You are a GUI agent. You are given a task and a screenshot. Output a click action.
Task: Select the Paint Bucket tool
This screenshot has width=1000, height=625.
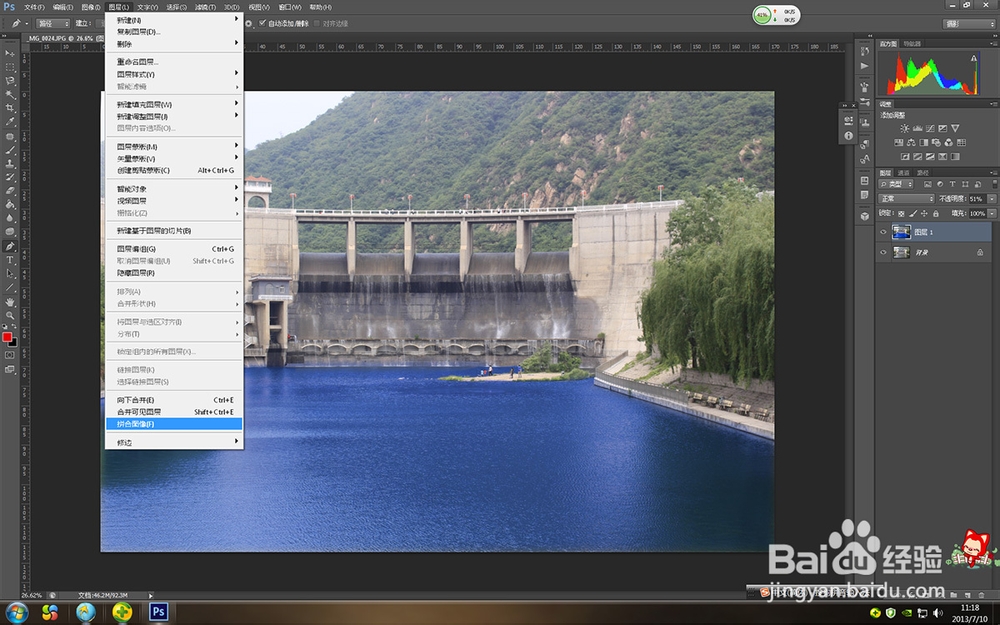10,205
